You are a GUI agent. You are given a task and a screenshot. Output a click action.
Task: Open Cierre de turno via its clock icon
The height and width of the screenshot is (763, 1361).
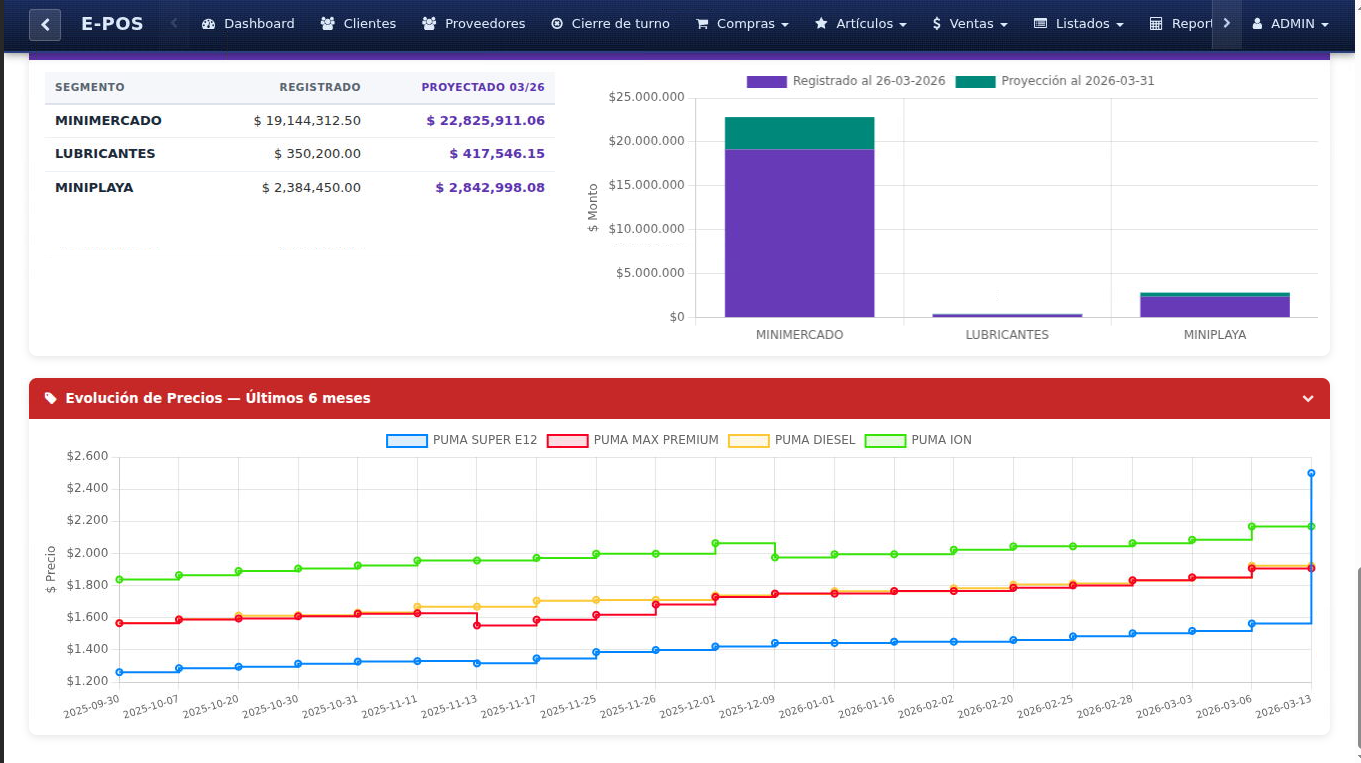556,24
